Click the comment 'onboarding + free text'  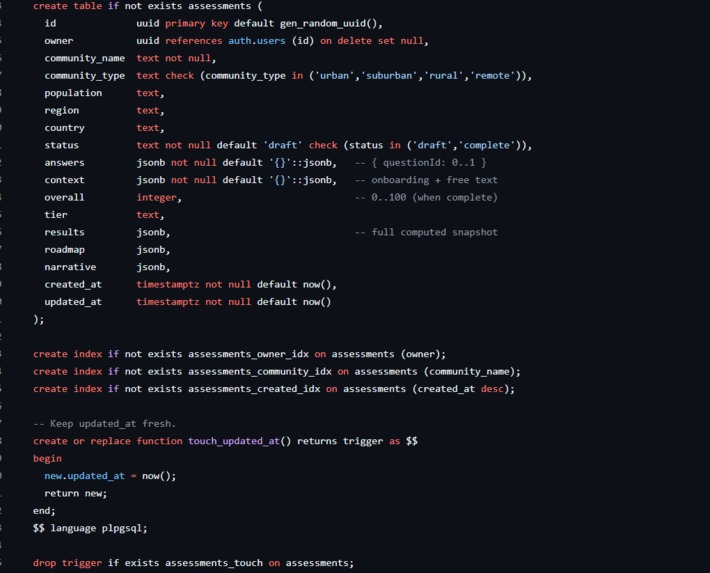point(434,180)
